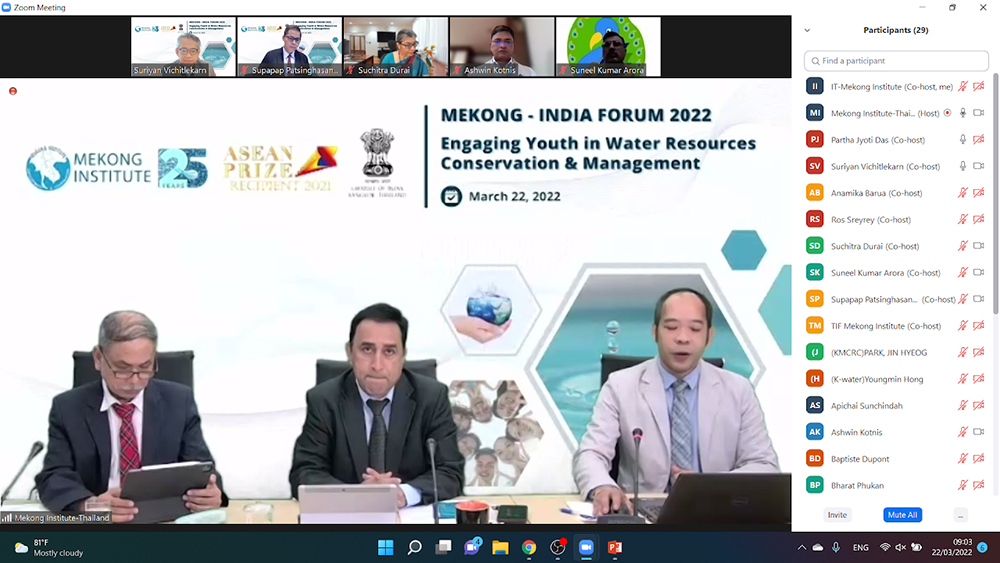Select Baptiste Dupont participant name
The height and width of the screenshot is (563, 1000).
(860, 458)
